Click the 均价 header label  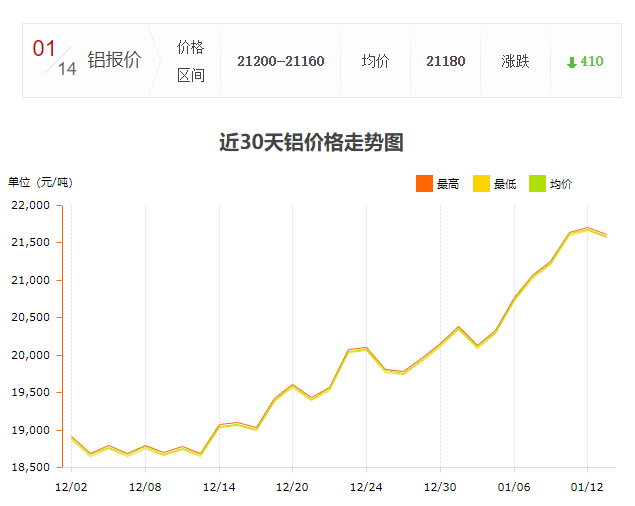pos(375,61)
